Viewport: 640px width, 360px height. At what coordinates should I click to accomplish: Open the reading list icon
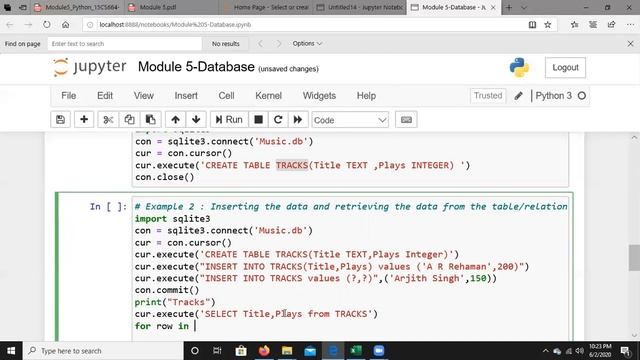(x=593, y=25)
